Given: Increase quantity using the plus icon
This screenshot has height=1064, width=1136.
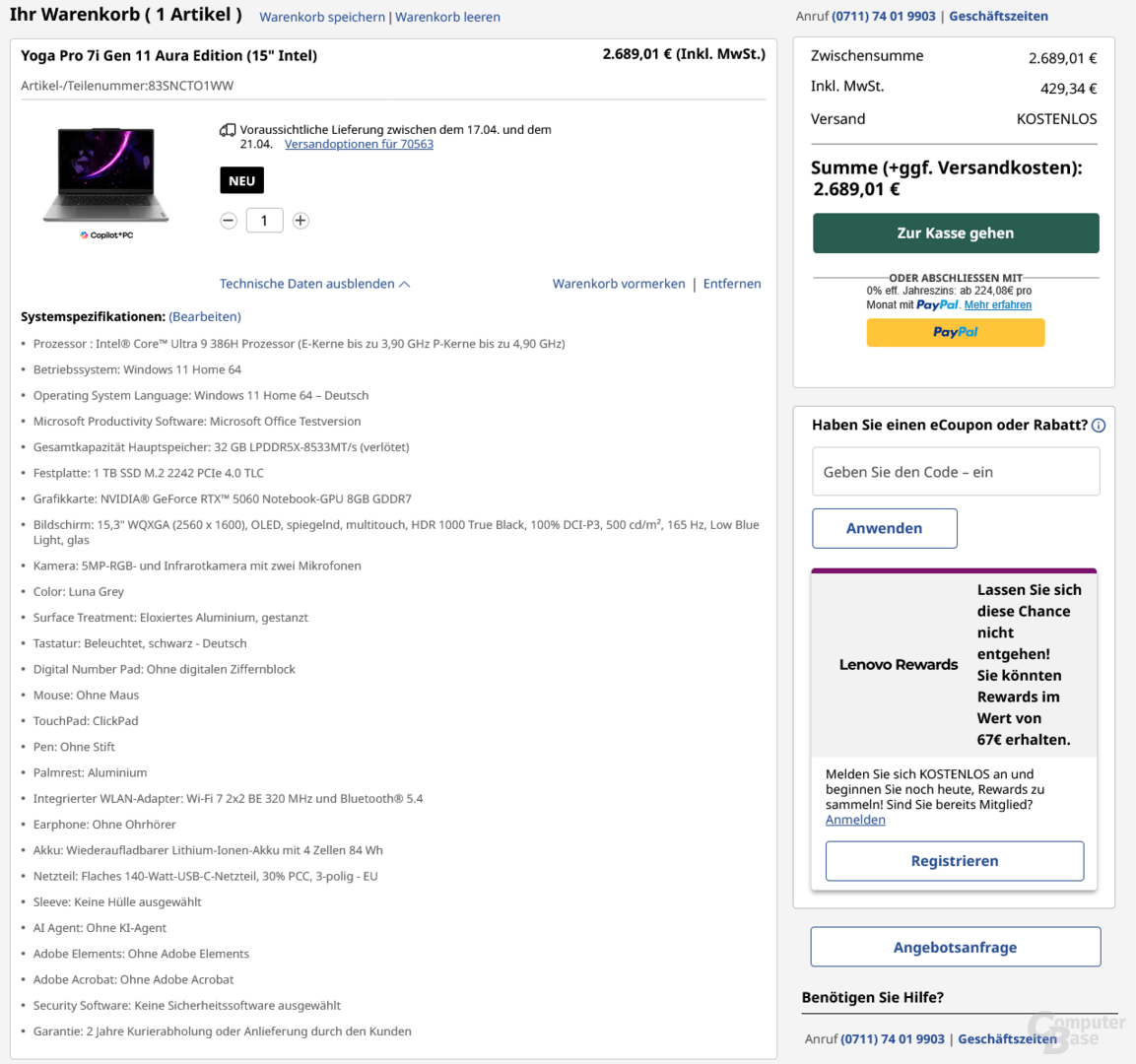Looking at the screenshot, I should [300, 220].
